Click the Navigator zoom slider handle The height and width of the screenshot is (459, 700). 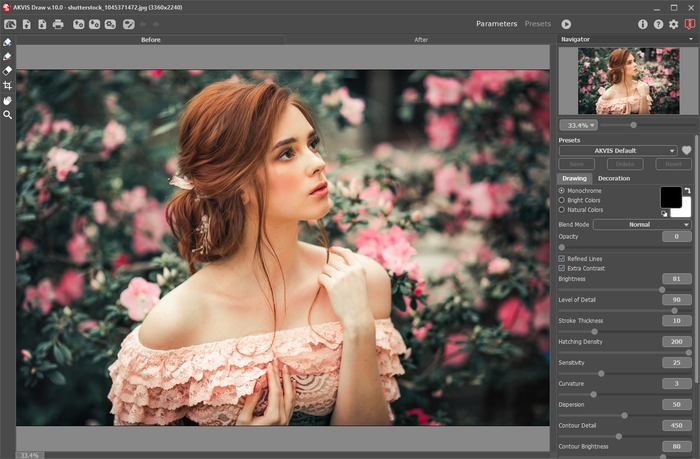[x=633, y=125]
